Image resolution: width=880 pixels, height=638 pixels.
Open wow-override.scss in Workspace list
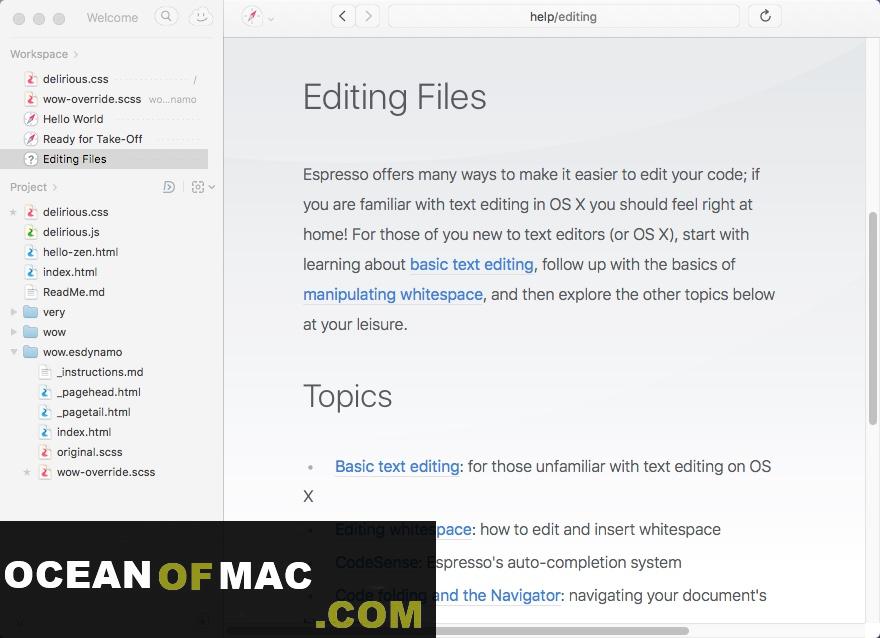pos(92,99)
